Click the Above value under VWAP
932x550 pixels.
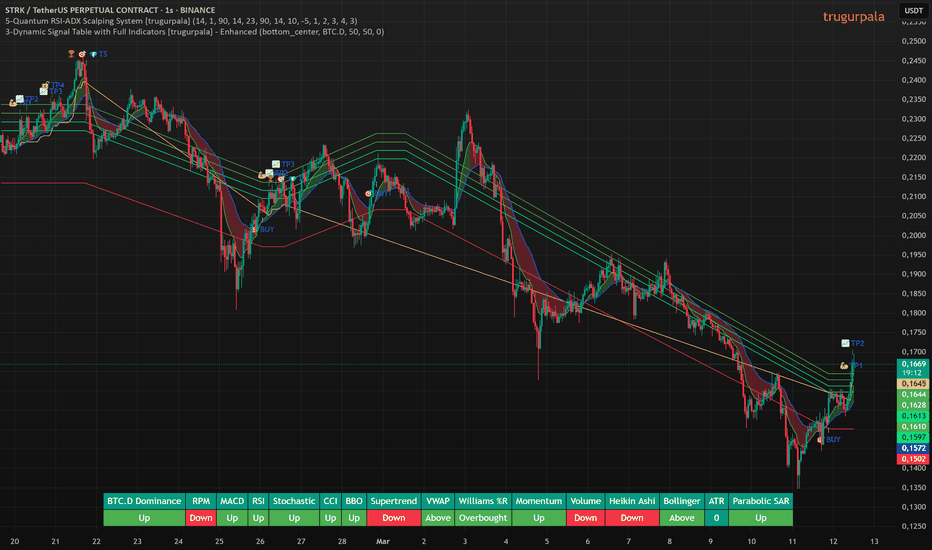(x=438, y=518)
